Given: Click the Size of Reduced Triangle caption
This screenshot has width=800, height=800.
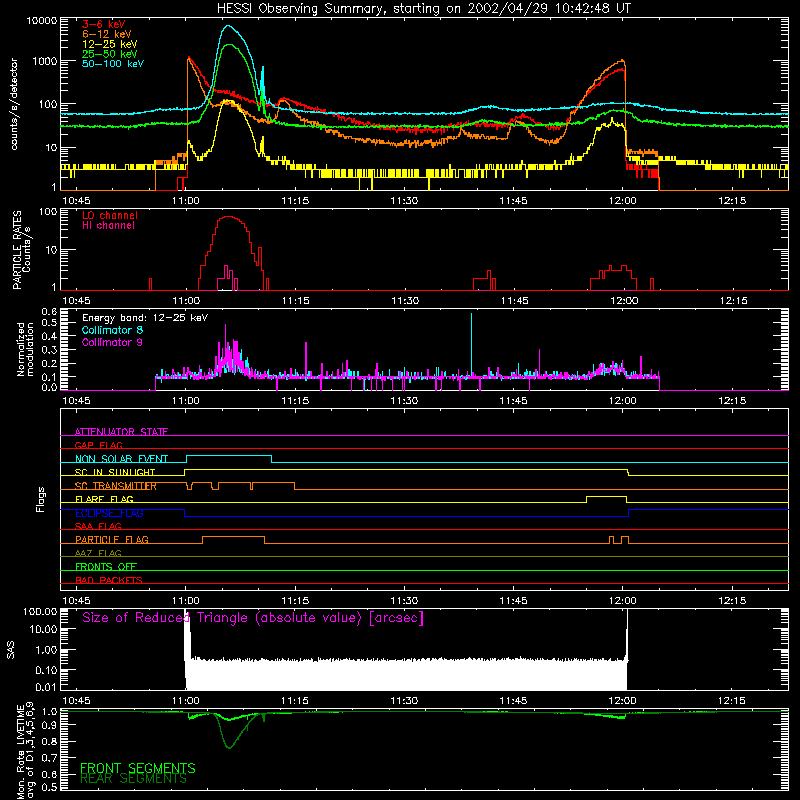Looking at the screenshot, I should [253, 618].
